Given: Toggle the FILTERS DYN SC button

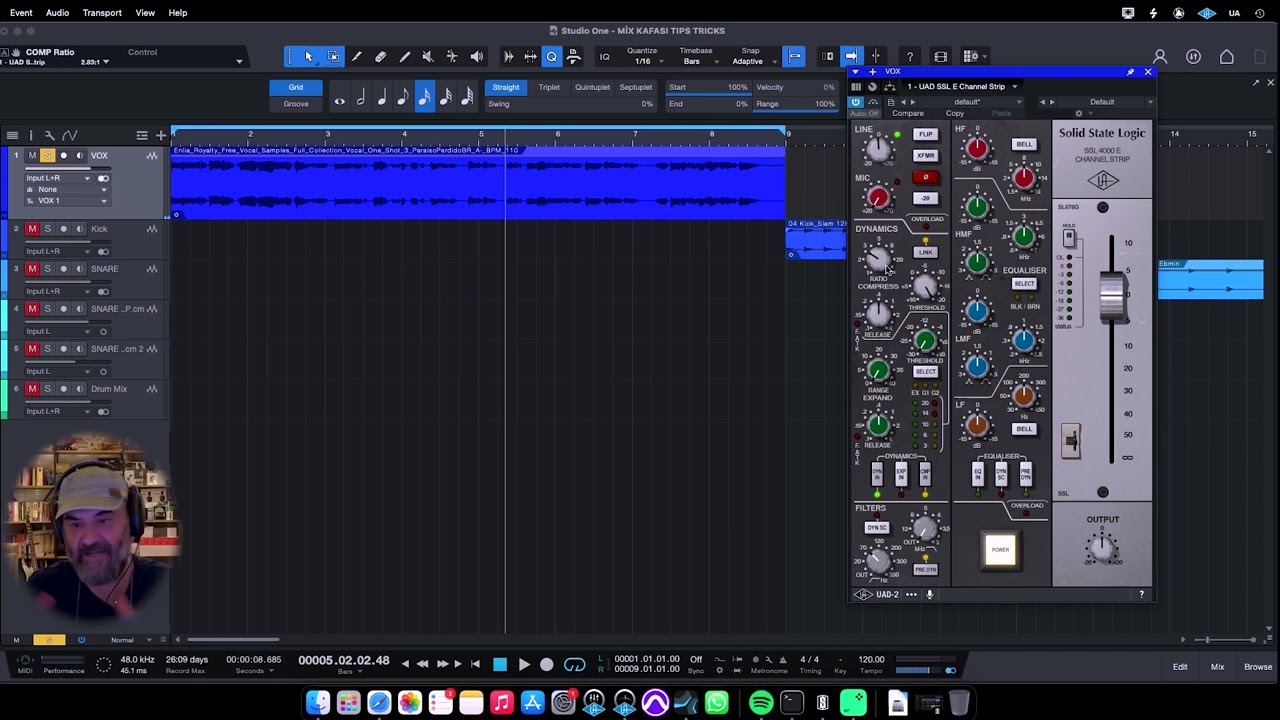Looking at the screenshot, I should click(877, 527).
